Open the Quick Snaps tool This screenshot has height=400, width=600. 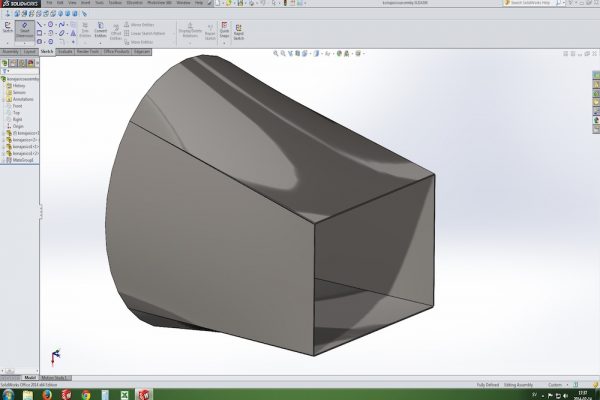pyautogui.click(x=224, y=30)
